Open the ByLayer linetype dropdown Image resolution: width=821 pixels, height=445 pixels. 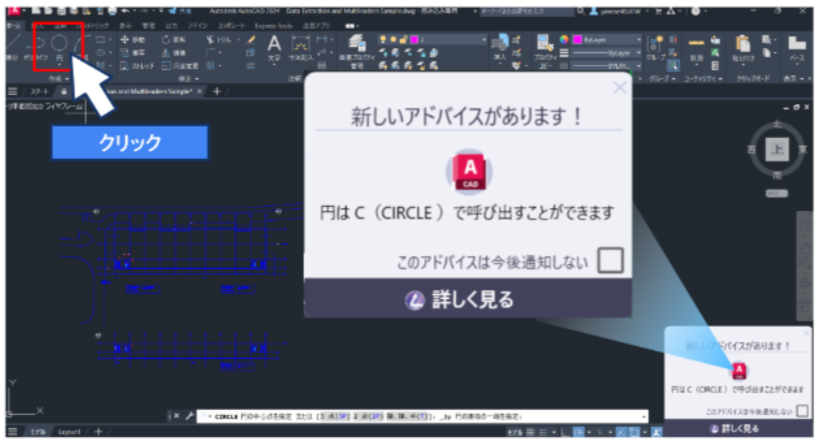click(x=638, y=66)
